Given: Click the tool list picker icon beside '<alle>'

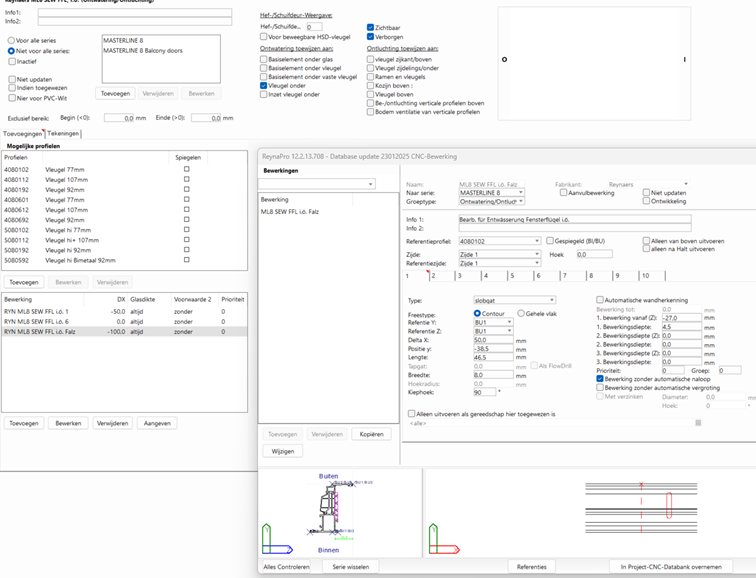Looking at the screenshot, I should click(698, 423).
